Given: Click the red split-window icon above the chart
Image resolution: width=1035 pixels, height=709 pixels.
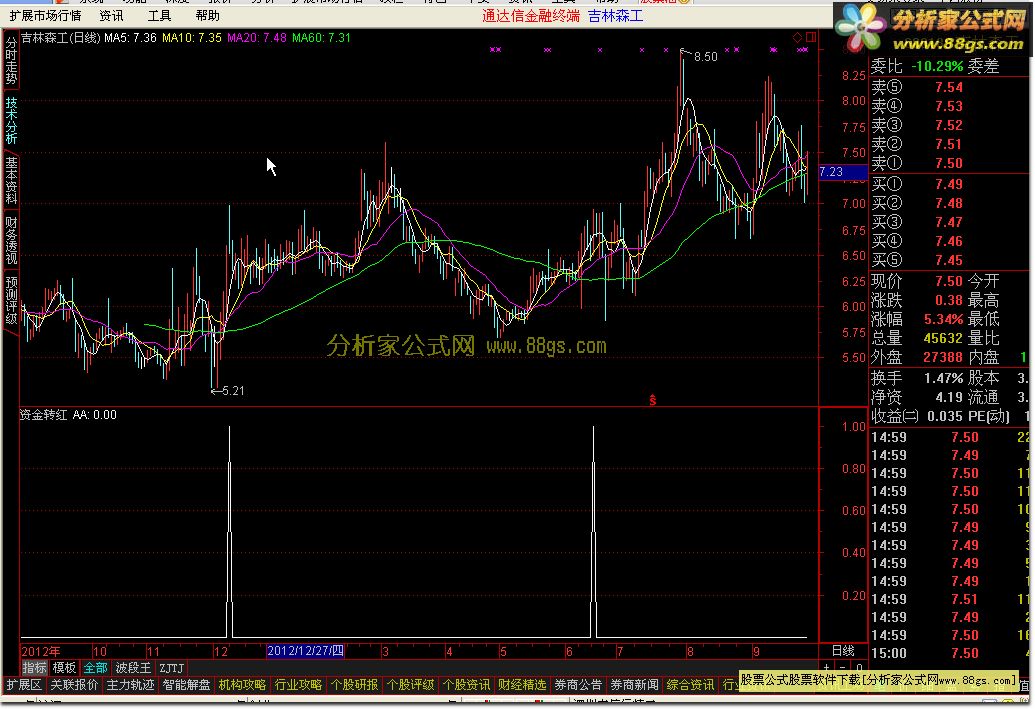Looking at the screenshot, I should click(811, 37).
